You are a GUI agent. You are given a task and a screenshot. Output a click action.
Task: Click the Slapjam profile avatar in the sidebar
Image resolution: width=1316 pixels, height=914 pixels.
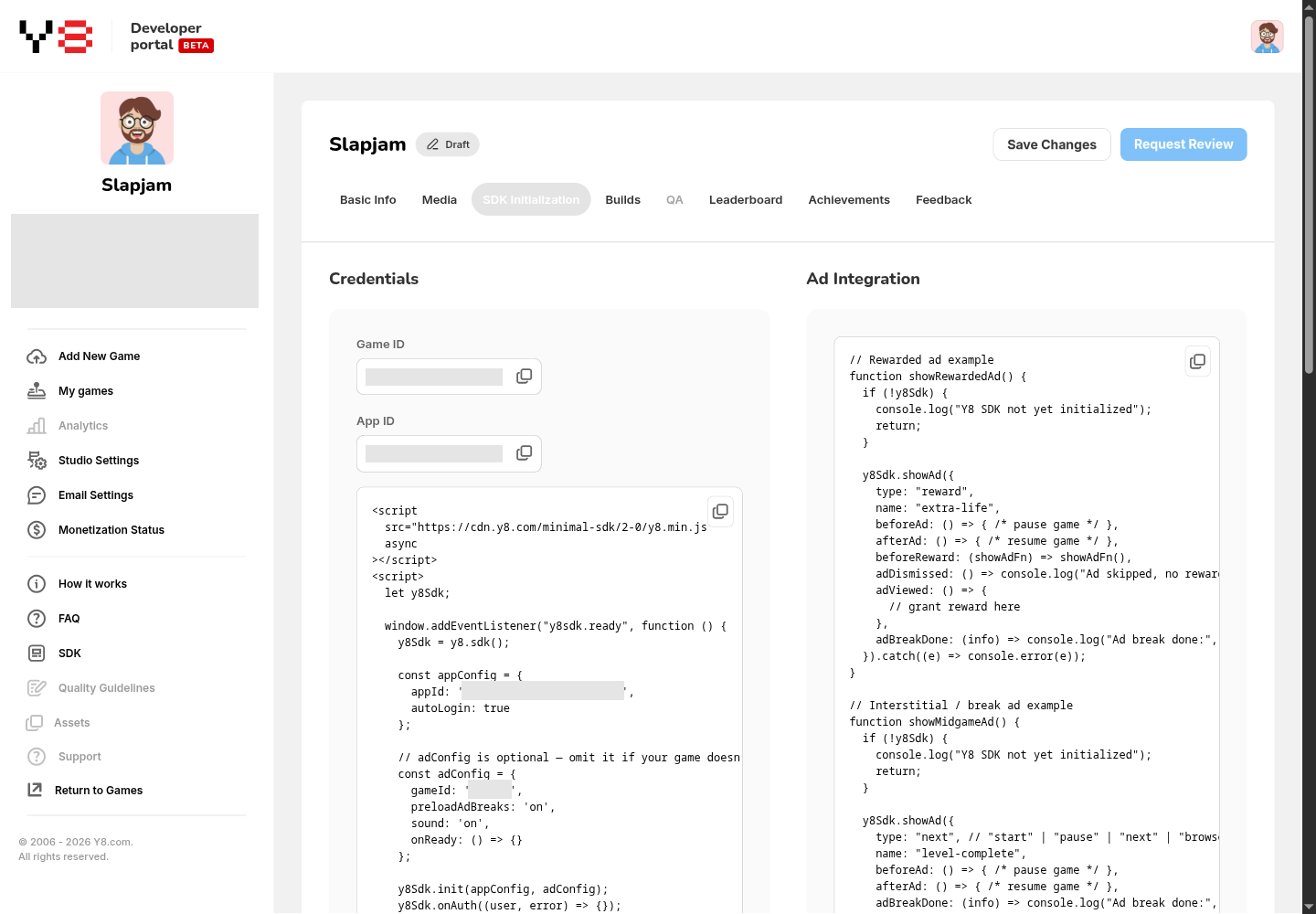(x=137, y=128)
